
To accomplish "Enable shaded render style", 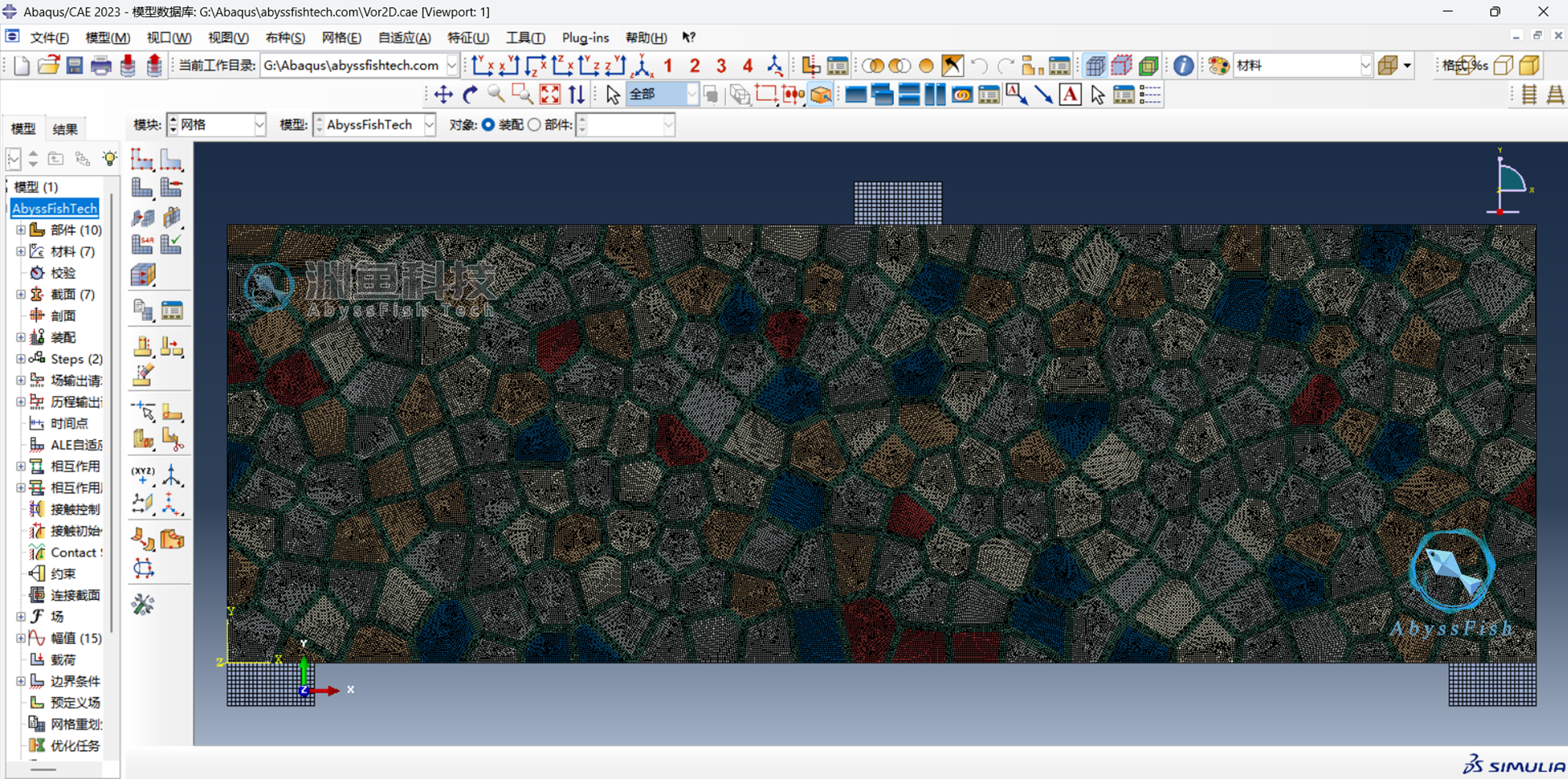I will [1530, 66].
